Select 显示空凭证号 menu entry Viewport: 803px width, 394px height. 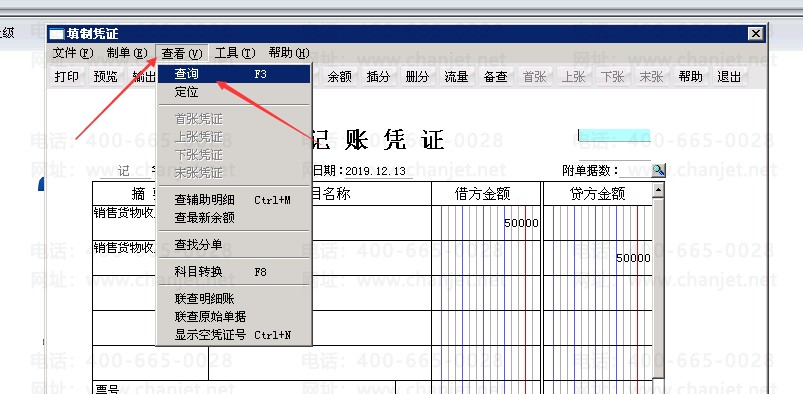coord(234,335)
